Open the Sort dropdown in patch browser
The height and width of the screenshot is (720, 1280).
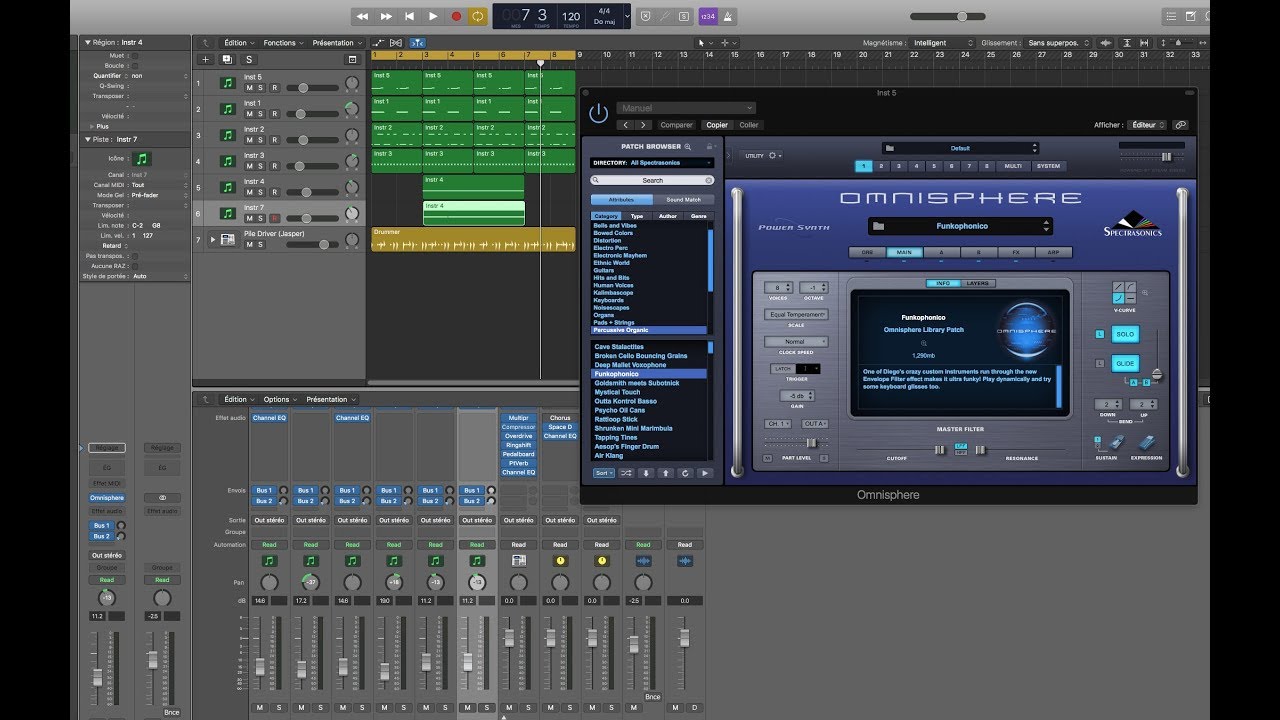click(x=604, y=473)
